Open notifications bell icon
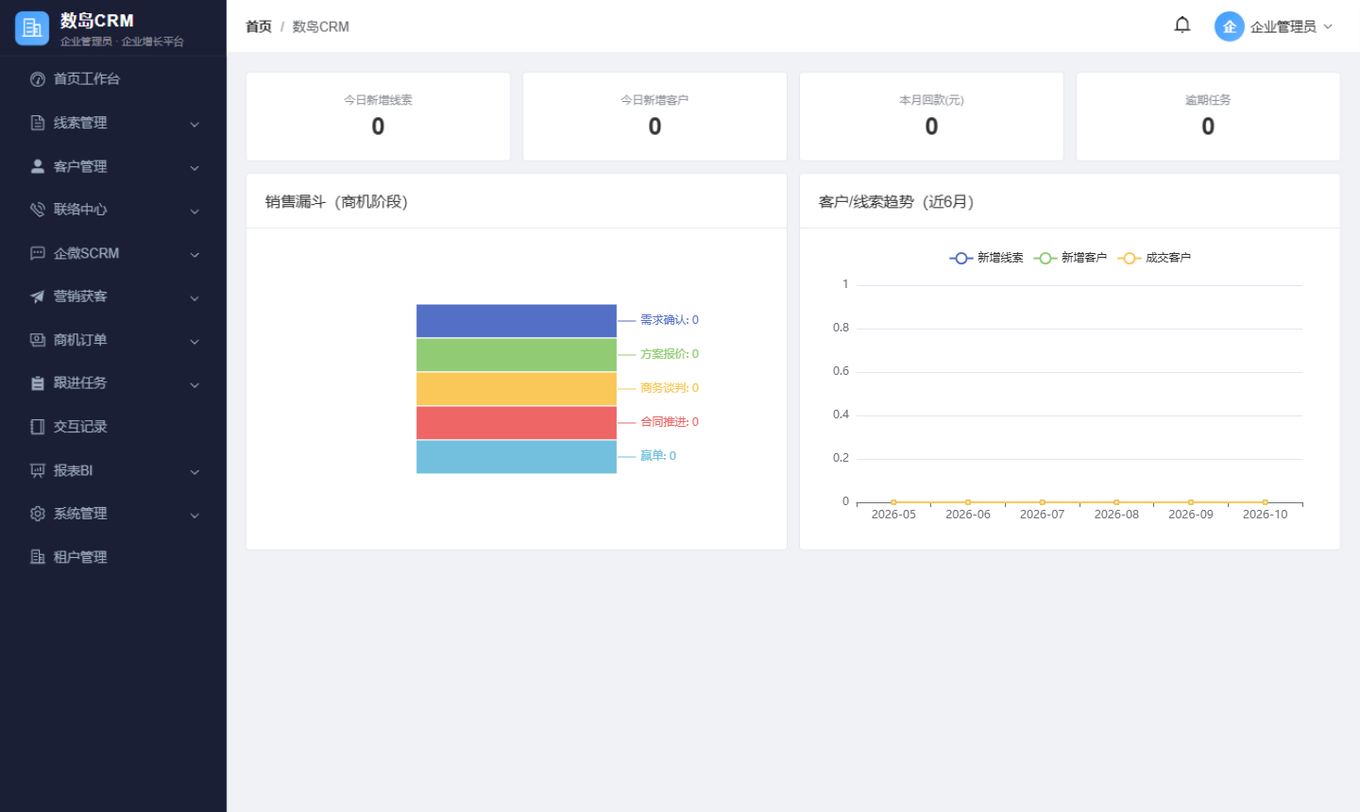This screenshot has height=812, width=1360. click(x=1182, y=25)
